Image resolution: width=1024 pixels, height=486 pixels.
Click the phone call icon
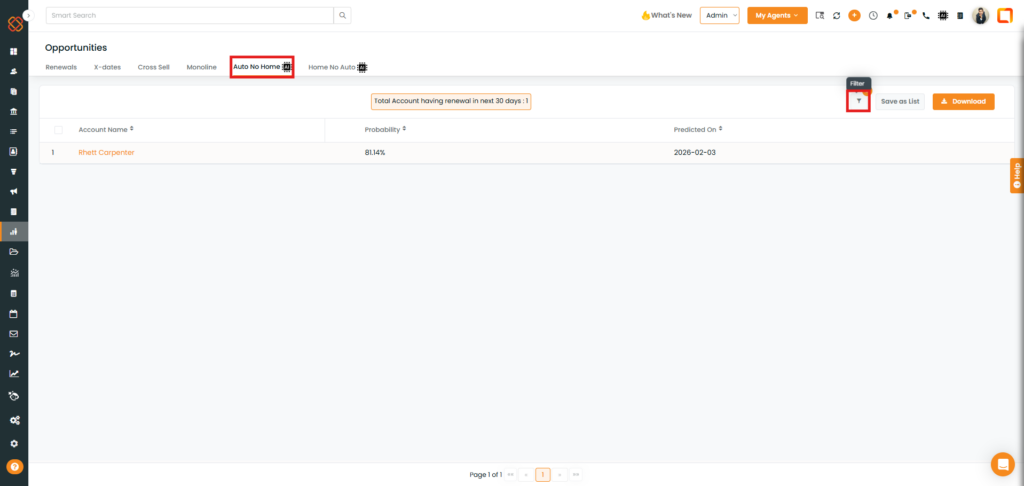point(925,16)
